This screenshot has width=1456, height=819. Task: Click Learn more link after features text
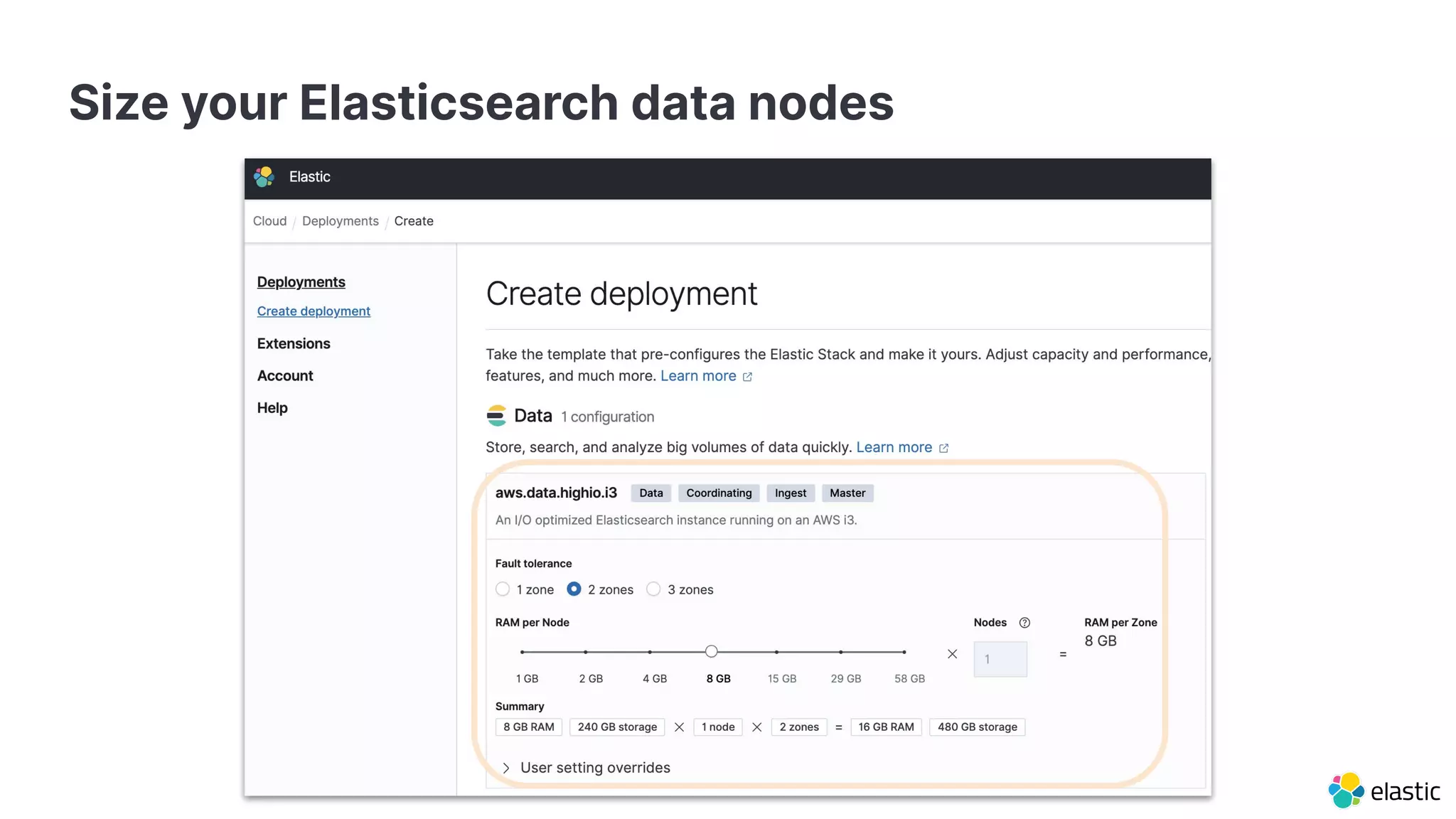pyautogui.click(x=698, y=376)
